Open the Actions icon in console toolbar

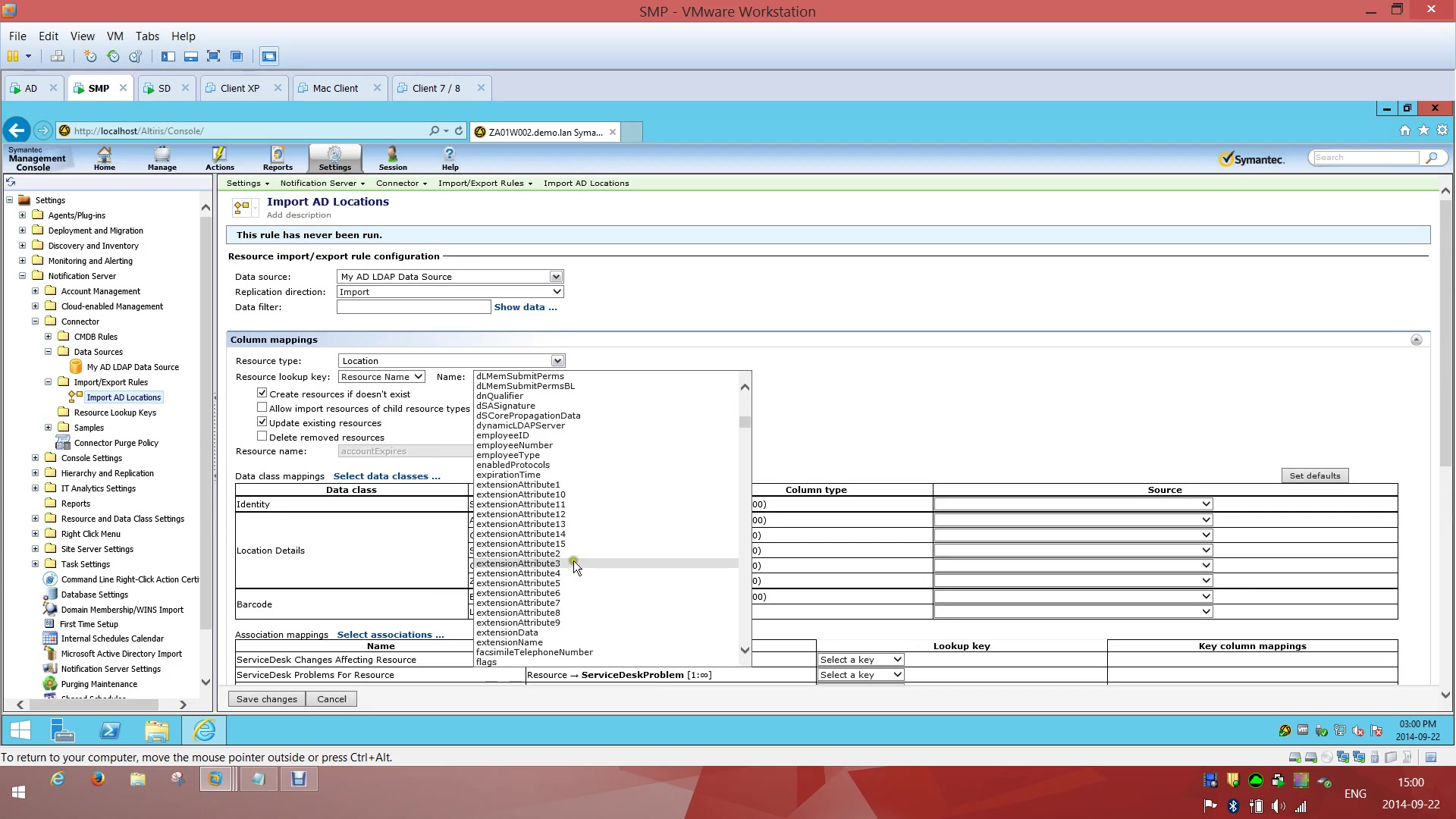pos(219,158)
